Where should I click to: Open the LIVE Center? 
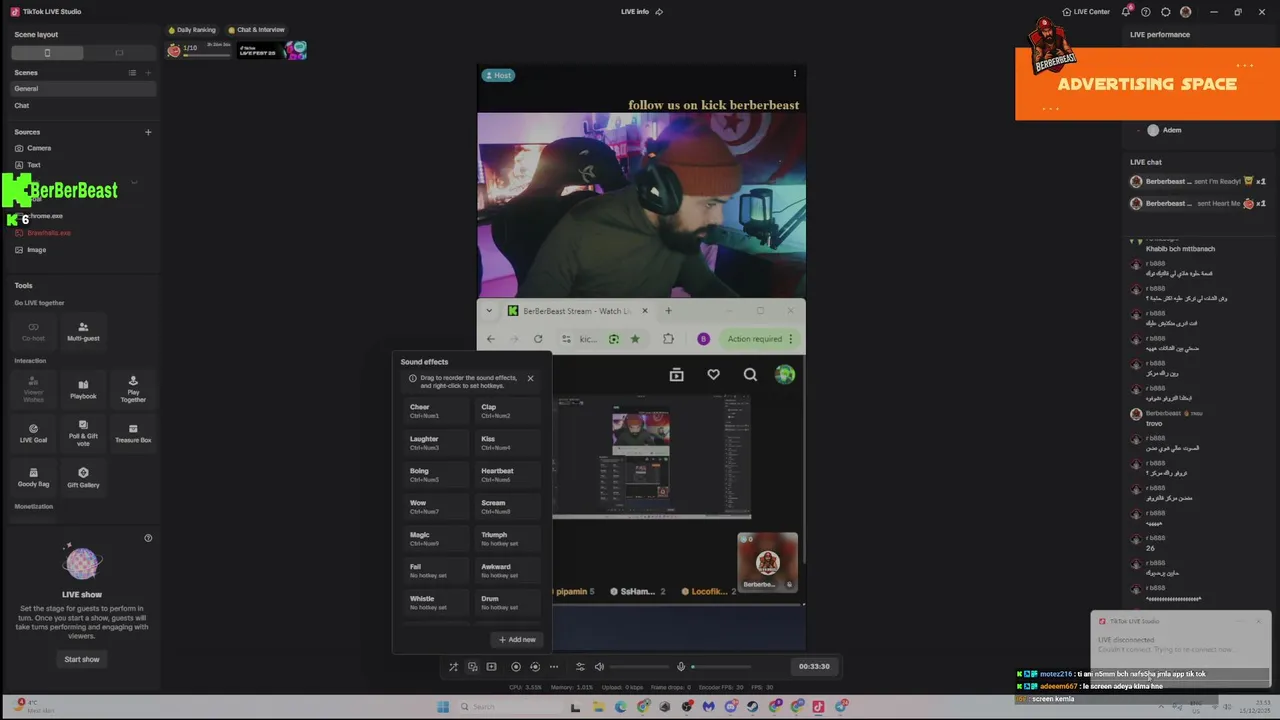coord(1086,12)
